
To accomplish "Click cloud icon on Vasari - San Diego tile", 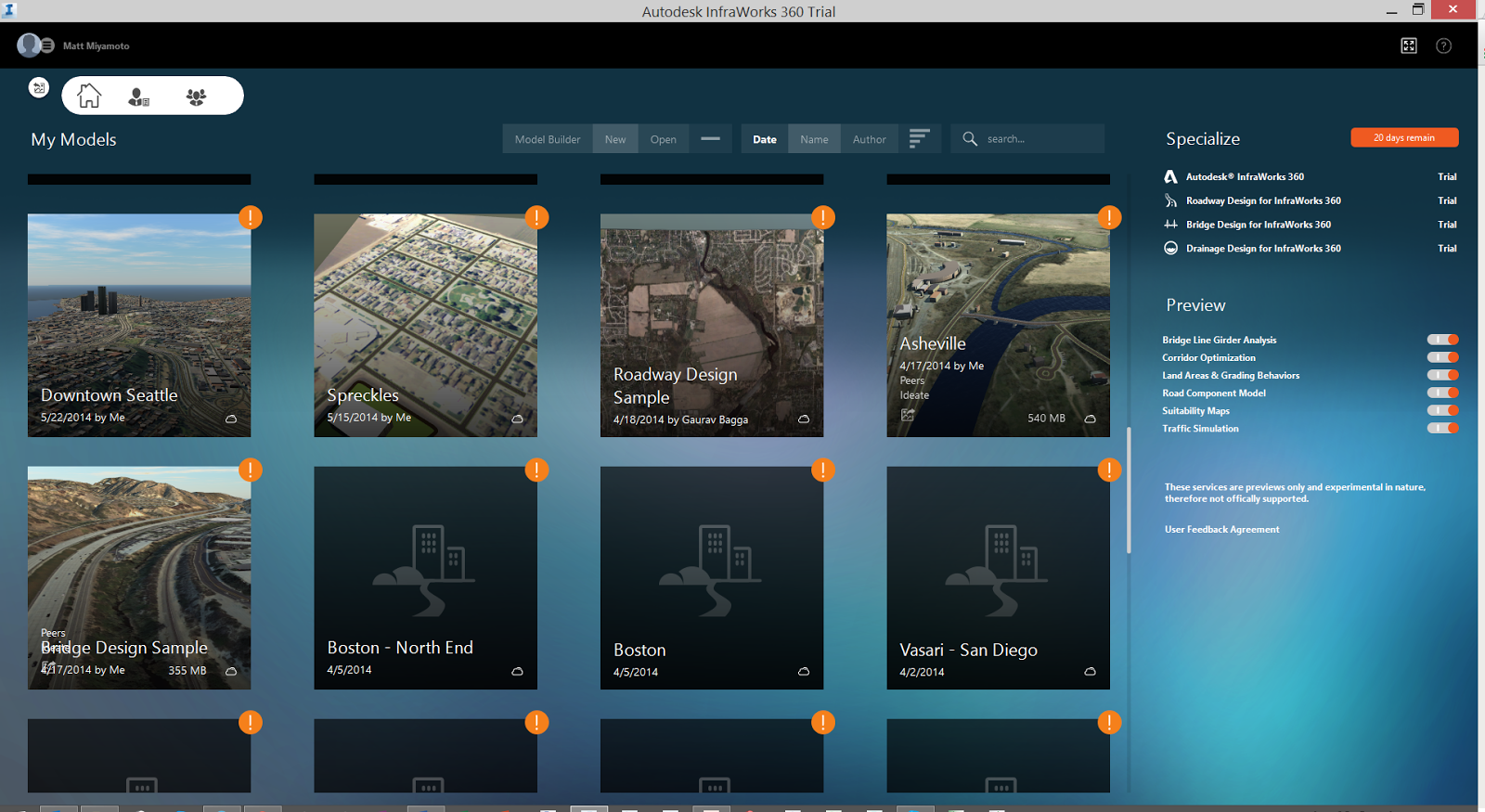I will (x=1090, y=672).
